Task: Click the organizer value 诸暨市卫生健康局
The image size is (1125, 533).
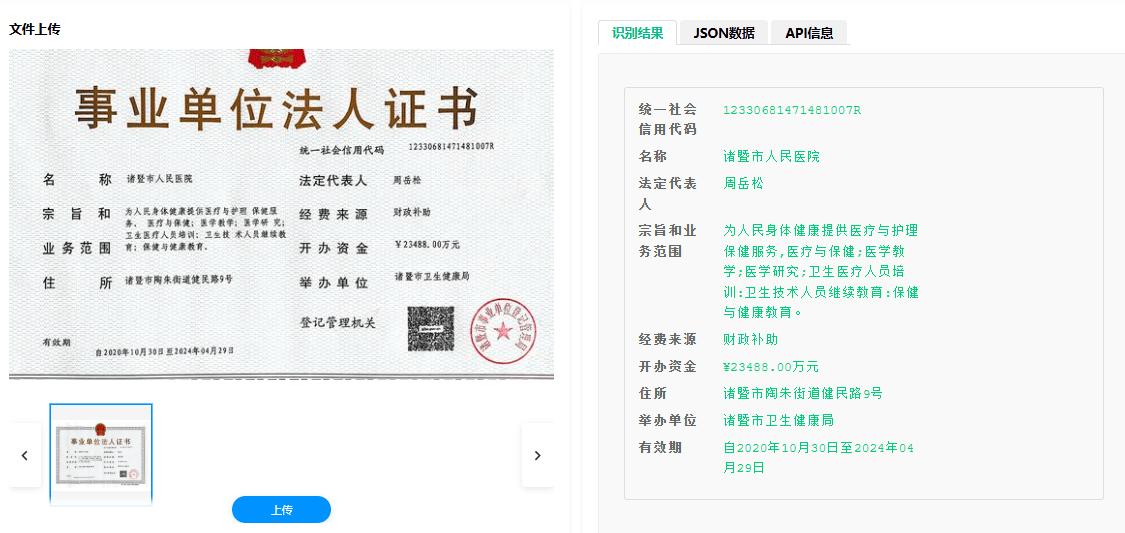Action: [778, 420]
